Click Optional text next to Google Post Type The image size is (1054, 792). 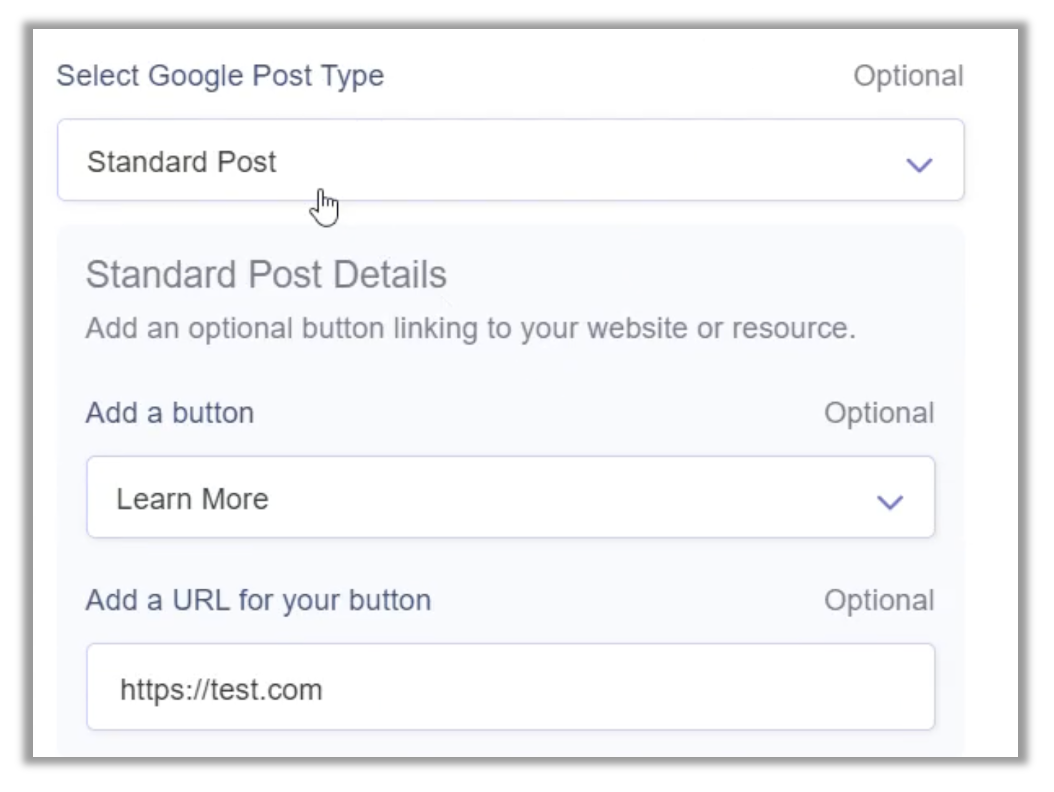pos(907,76)
